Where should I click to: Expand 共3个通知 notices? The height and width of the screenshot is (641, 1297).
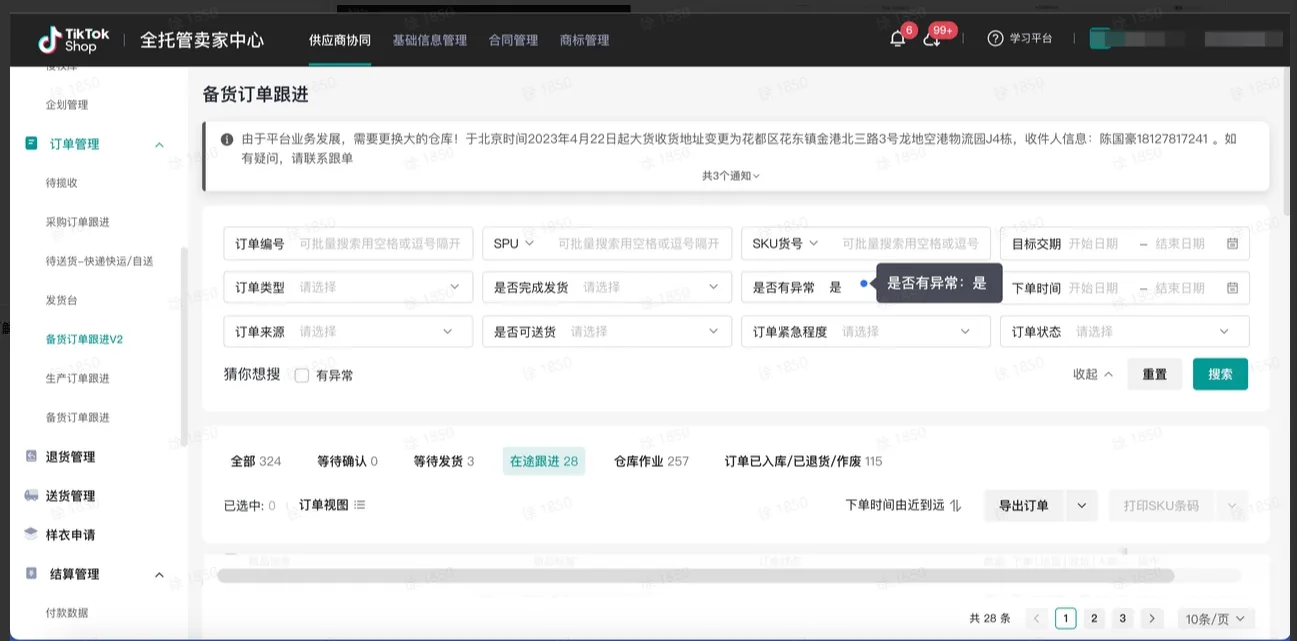coord(731,176)
